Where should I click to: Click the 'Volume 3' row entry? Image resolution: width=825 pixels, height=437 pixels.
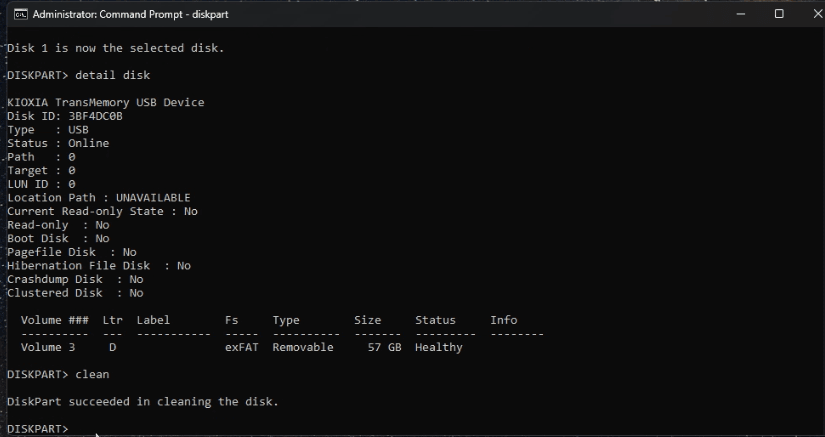click(47, 347)
